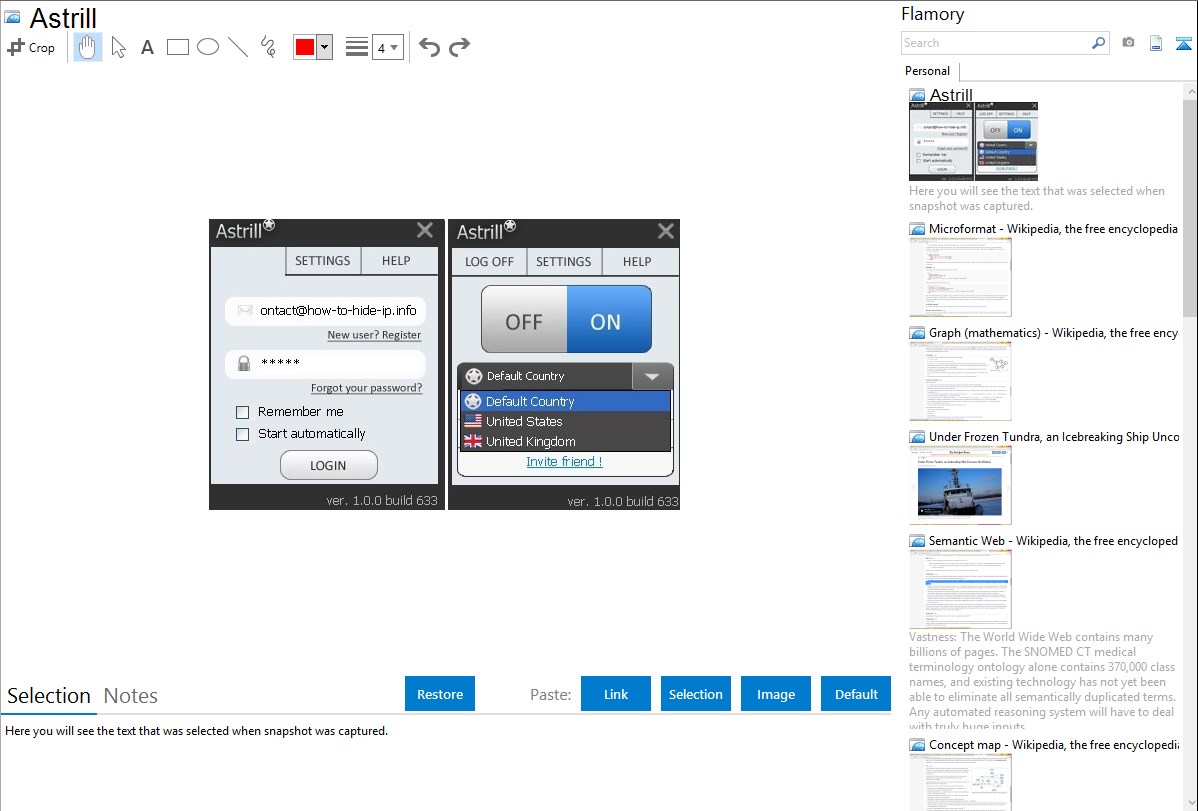
Task: Click the red color swatch
Action: (305, 47)
